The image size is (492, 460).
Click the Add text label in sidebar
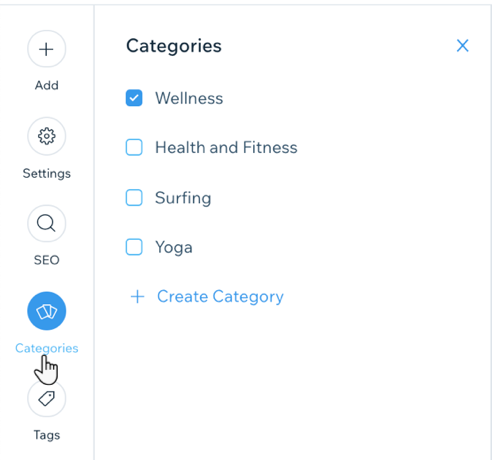tap(47, 85)
